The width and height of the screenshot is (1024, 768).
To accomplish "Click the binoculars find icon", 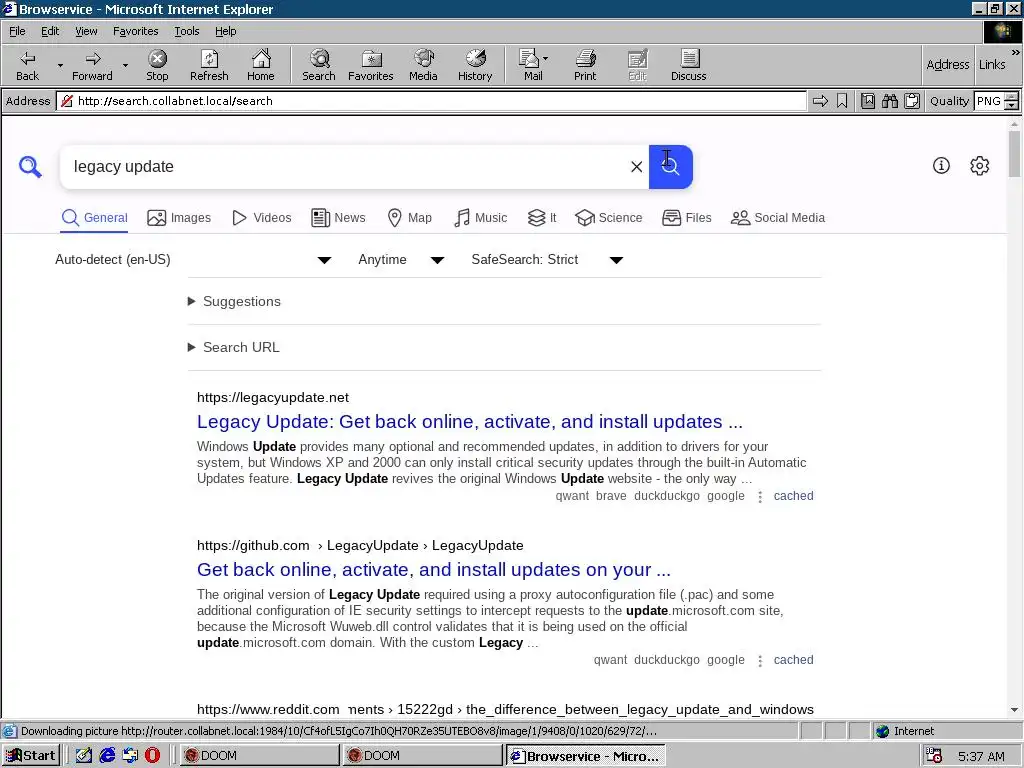I will 889,101.
